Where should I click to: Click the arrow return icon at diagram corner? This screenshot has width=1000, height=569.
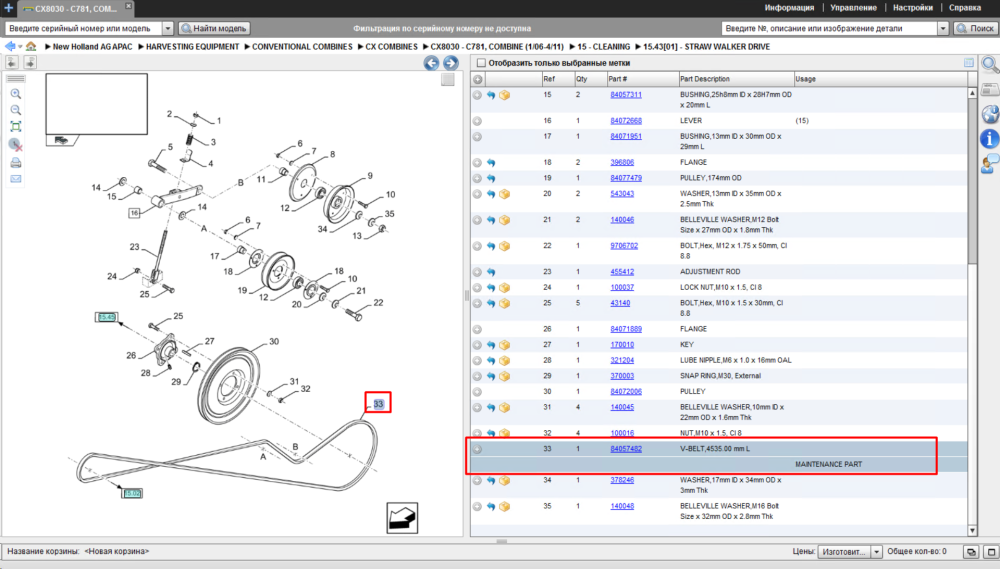[x=402, y=518]
